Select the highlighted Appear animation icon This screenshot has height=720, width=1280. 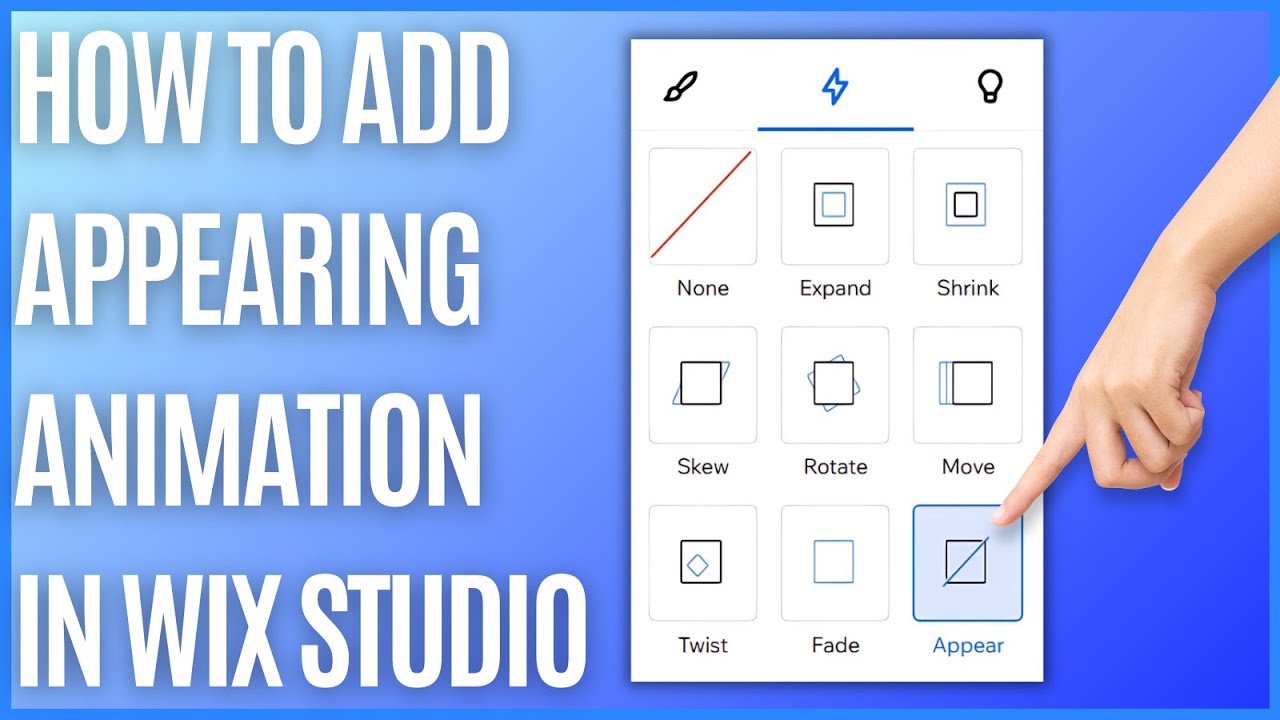[x=967, y=563]
